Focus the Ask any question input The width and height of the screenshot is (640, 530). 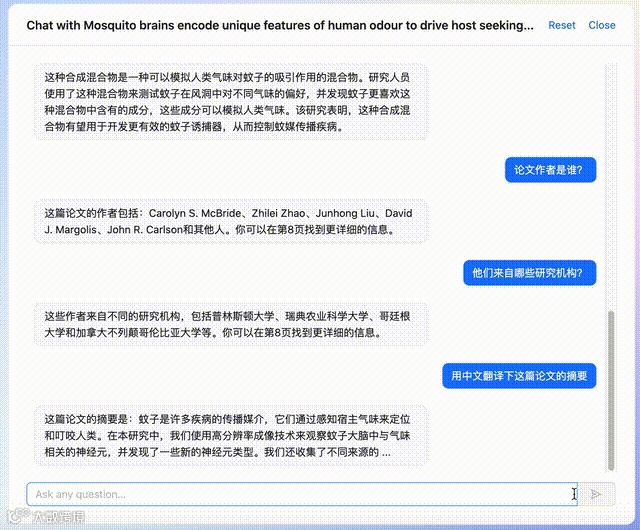302,494
